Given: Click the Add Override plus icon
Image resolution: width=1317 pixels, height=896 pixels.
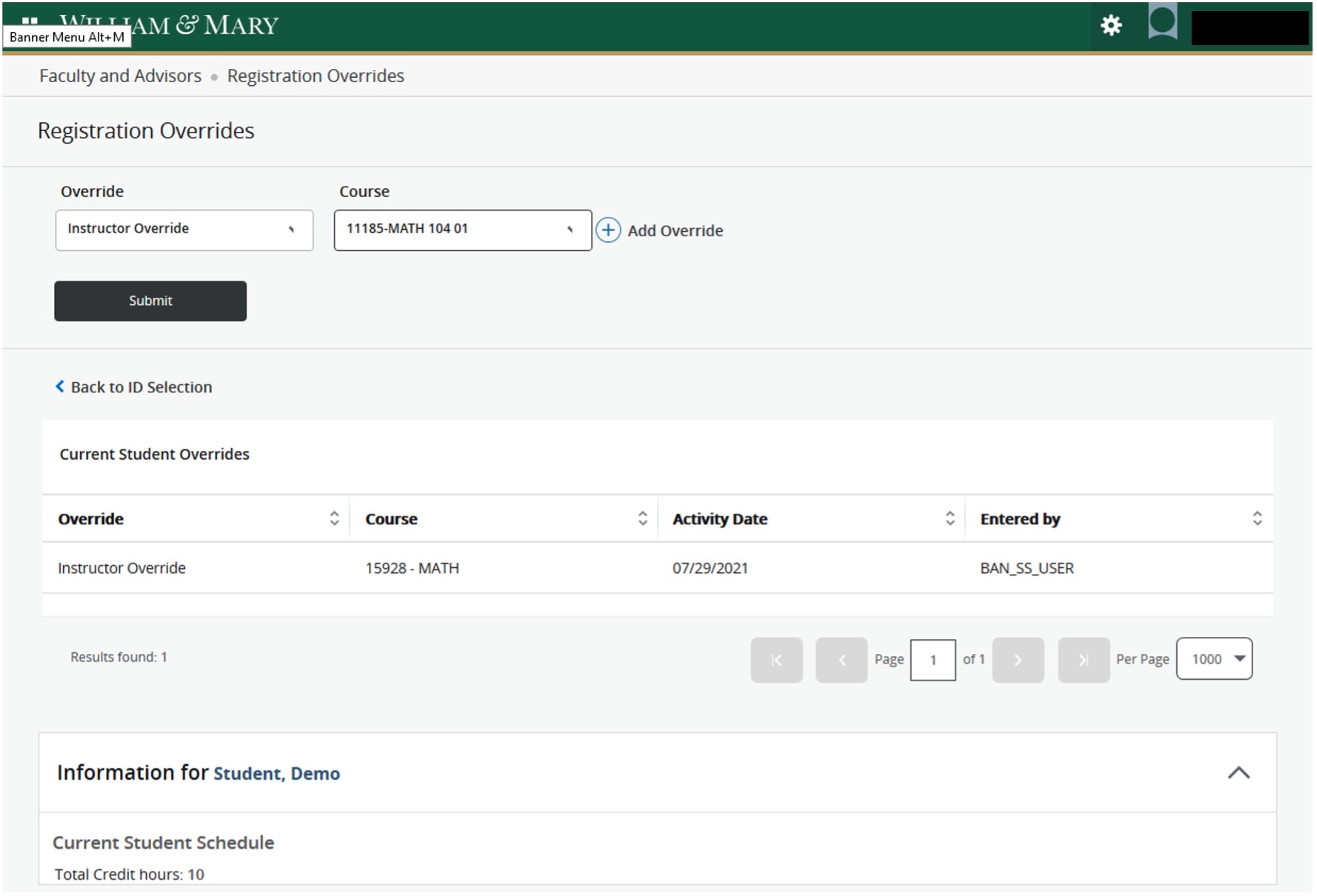Looking at the screenshot, I should pos(607,230).
